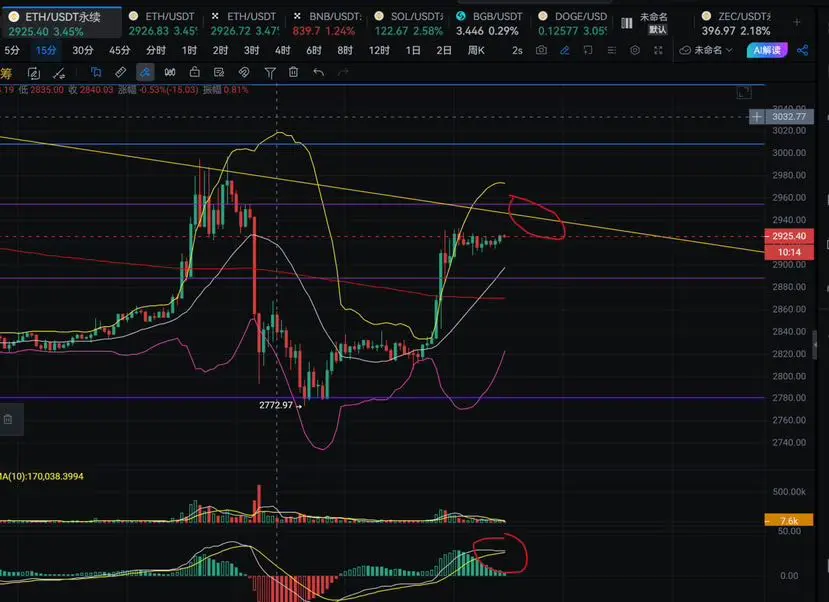829x602 pixels.
Task: Select the blue text annotation tool
Action: pyautogui.click(x=96, y=72)
